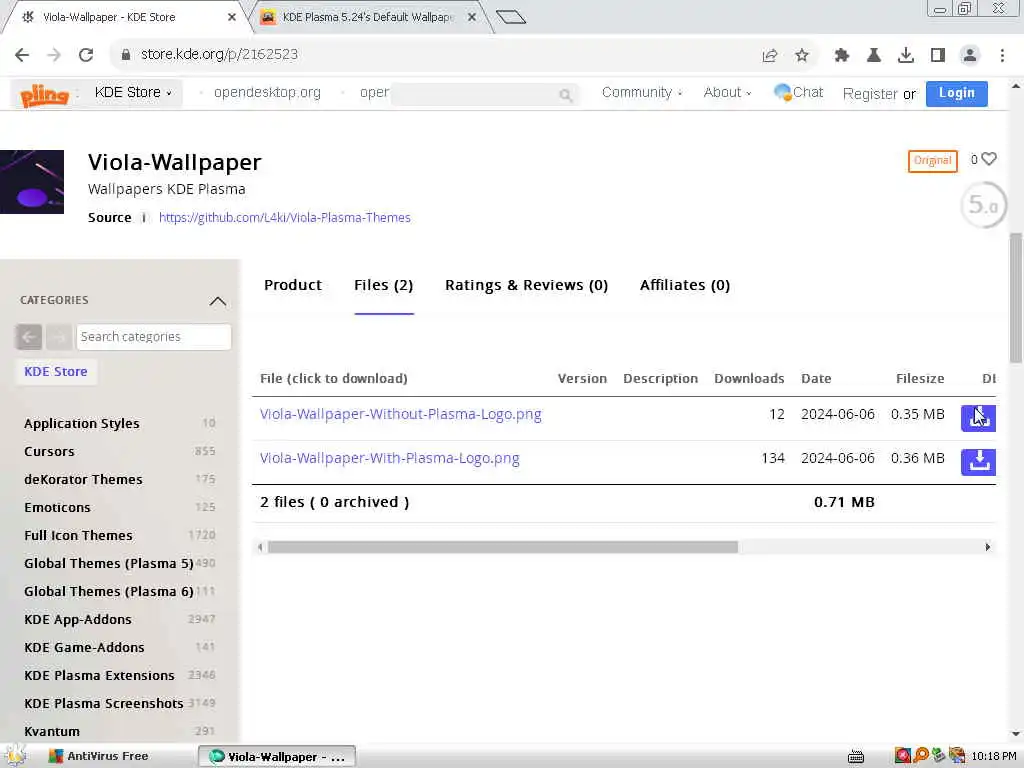The image size is (1024, 768).
Task: Open Viola-Wallpaper-Without-Plasma-Logo.png file link
Action: pos(400,415)
